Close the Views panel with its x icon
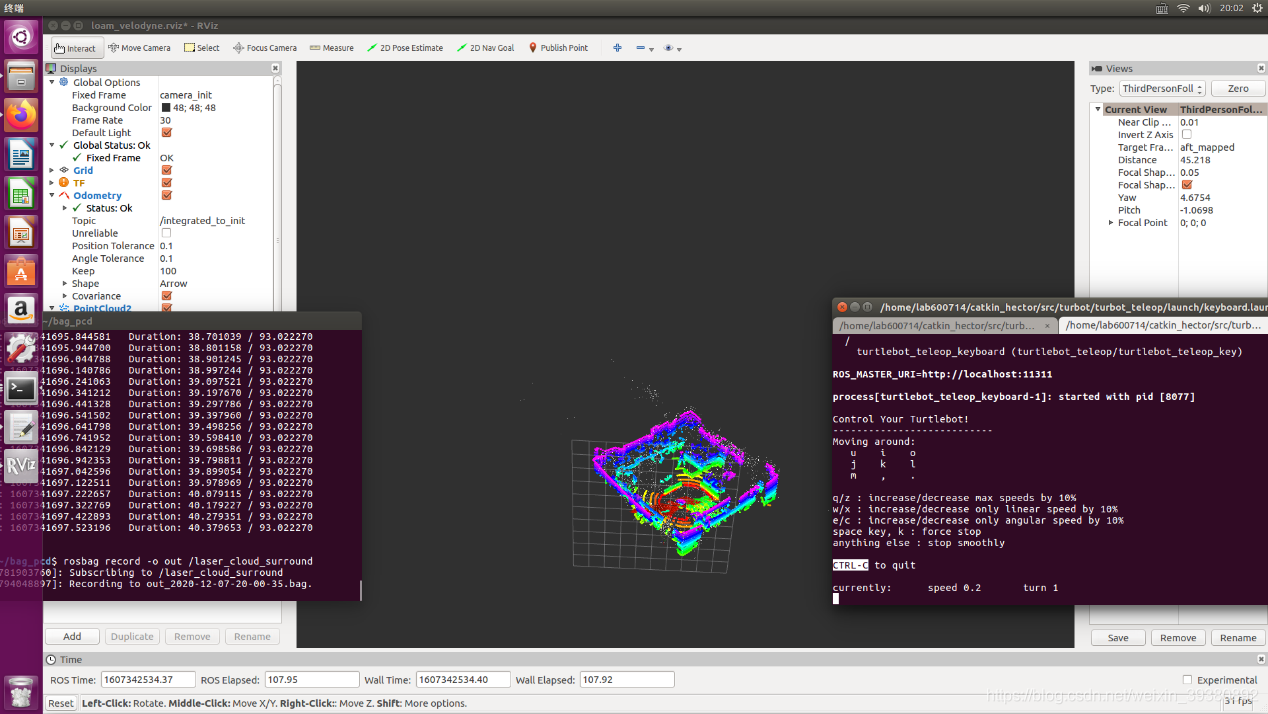The image size is (1268, 714). point(1259,69)
